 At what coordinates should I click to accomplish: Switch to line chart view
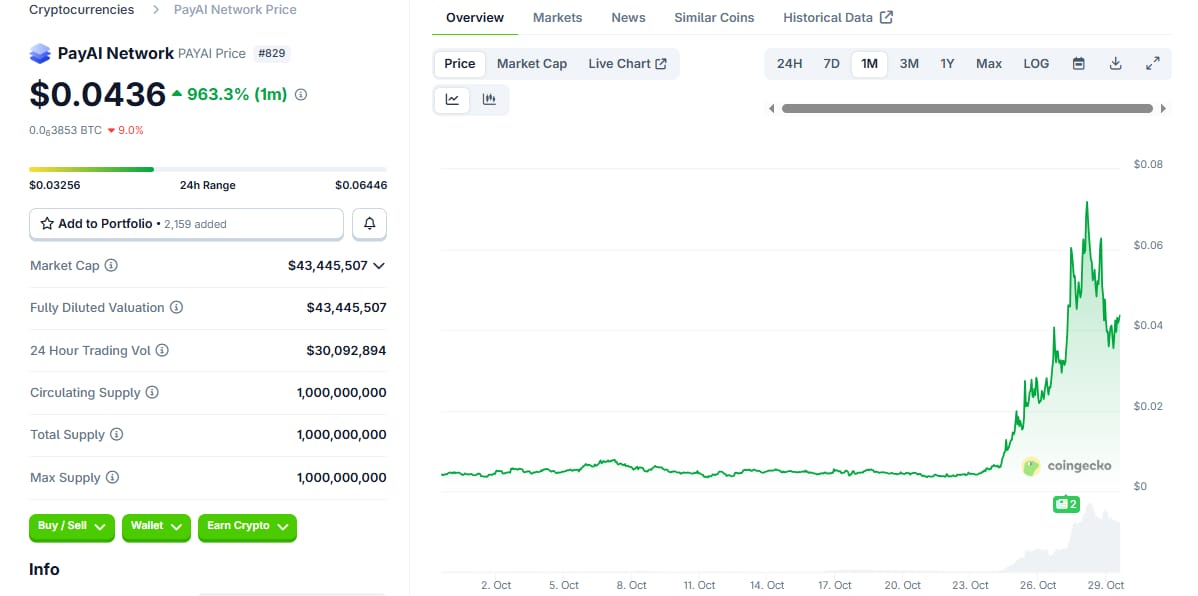click(452, 99)
